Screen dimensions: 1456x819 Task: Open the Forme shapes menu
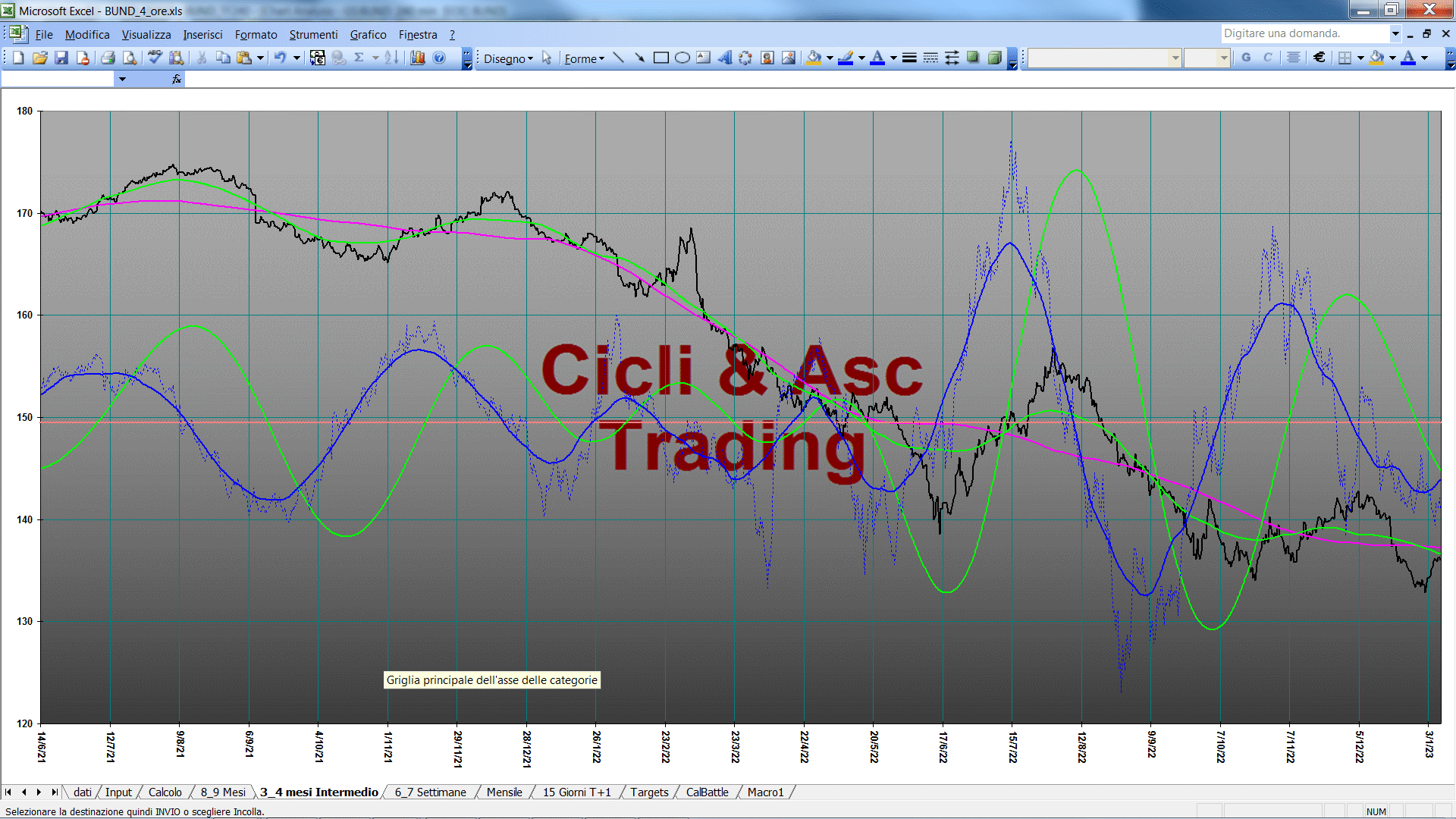584,58
